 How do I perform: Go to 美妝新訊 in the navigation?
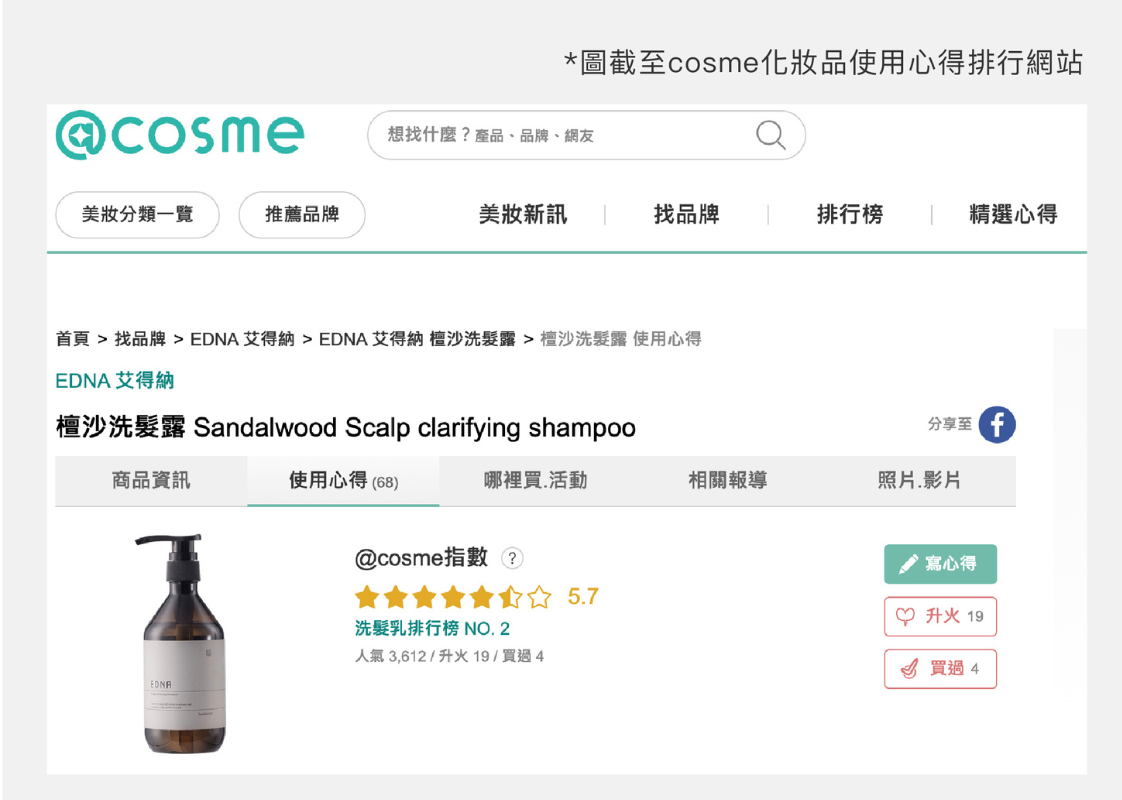pos(522,215)
